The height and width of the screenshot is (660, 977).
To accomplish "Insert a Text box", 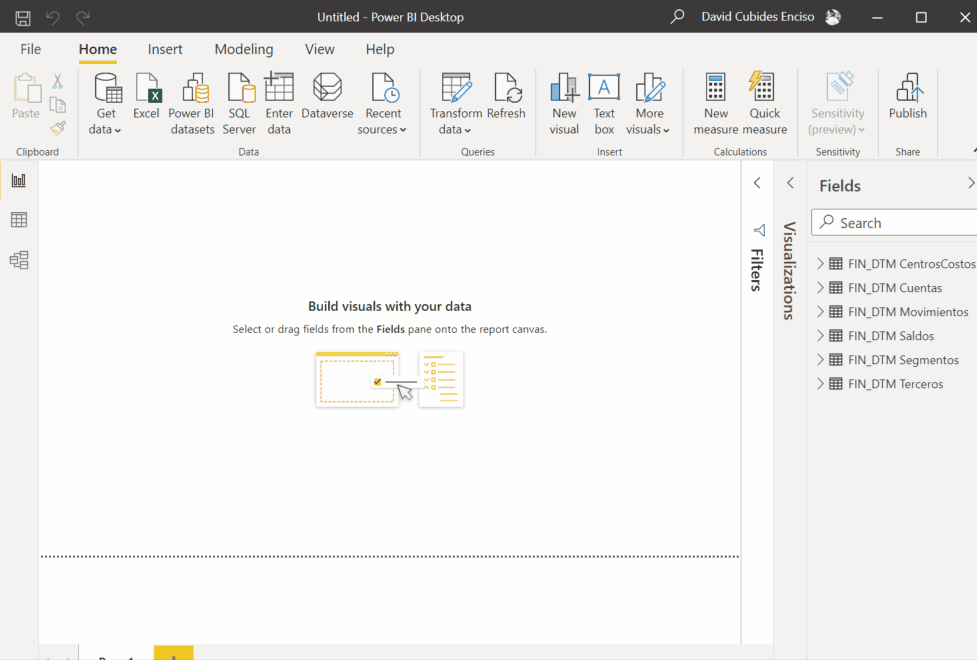I will tap(604, 104).
